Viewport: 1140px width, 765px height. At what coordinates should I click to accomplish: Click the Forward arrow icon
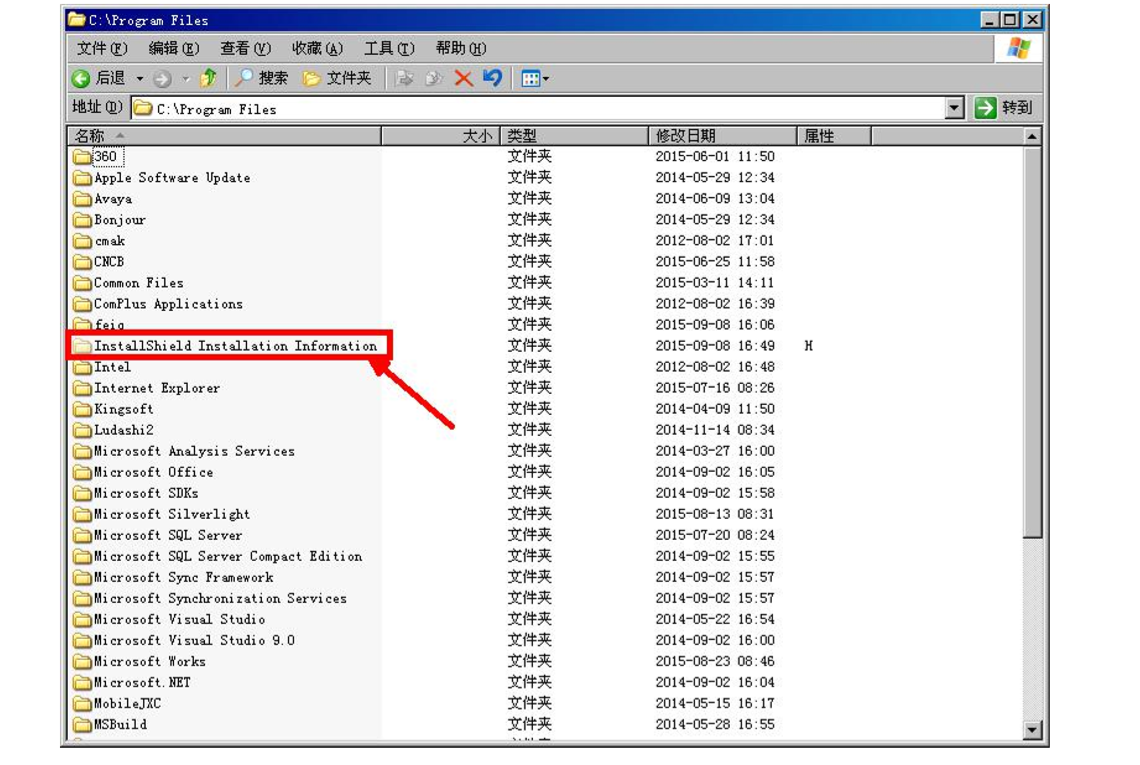click(162, 78)
